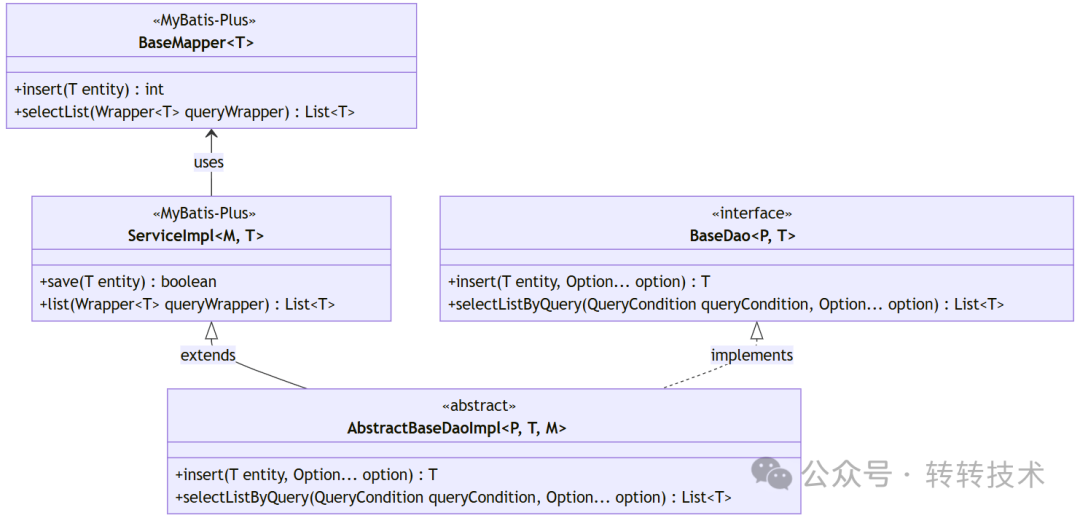Click the extends relationship label
Screen dimensions: 1080x518
point(208,355)
